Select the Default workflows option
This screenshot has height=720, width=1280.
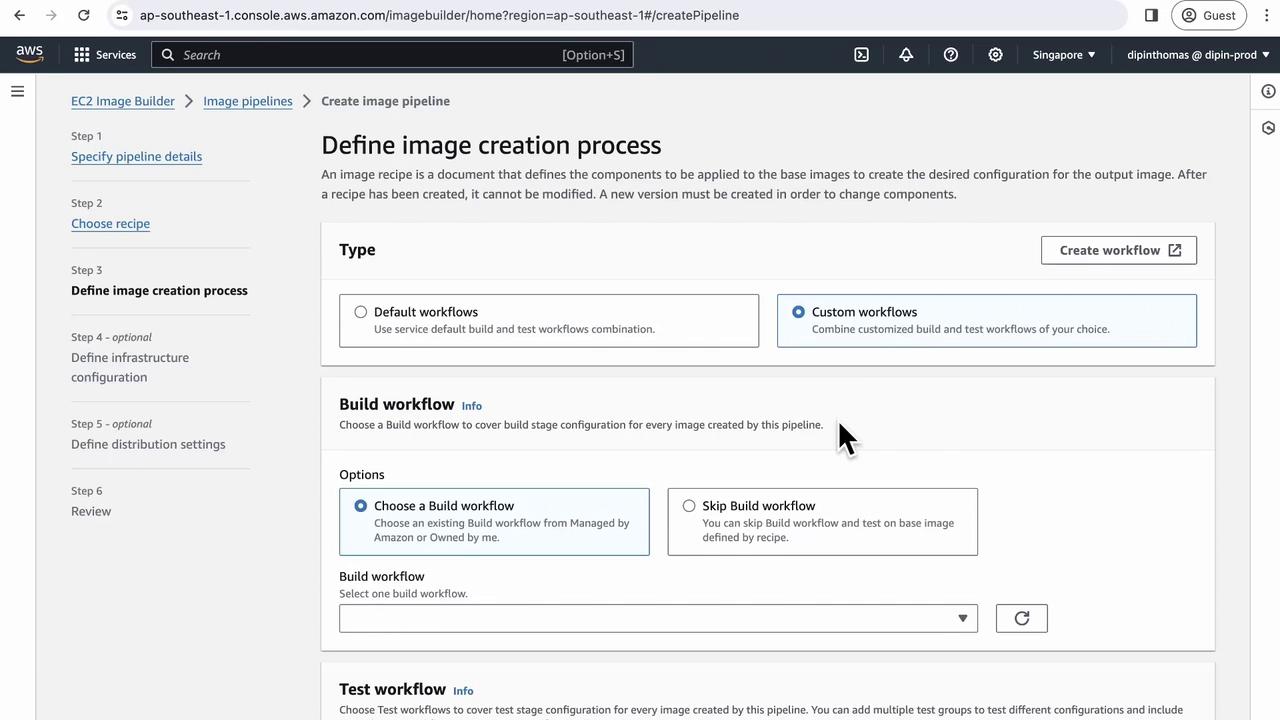pos(361,312)
